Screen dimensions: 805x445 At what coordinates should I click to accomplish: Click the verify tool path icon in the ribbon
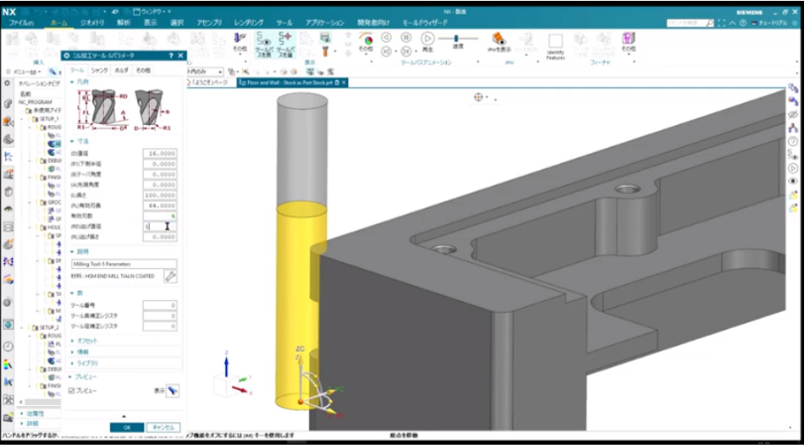coord(324,37)
